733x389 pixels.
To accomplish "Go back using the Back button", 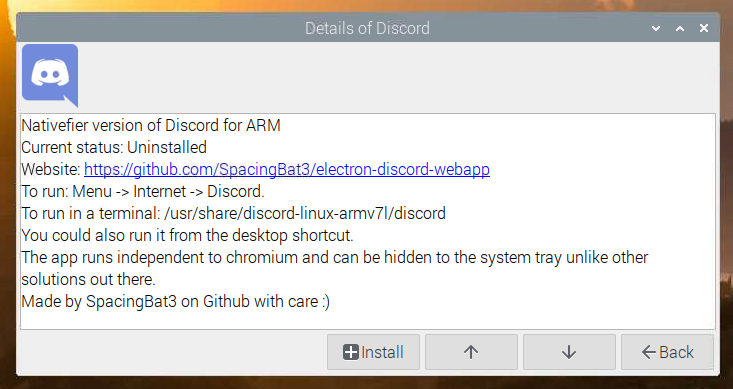I will click(x=667, y=352).
